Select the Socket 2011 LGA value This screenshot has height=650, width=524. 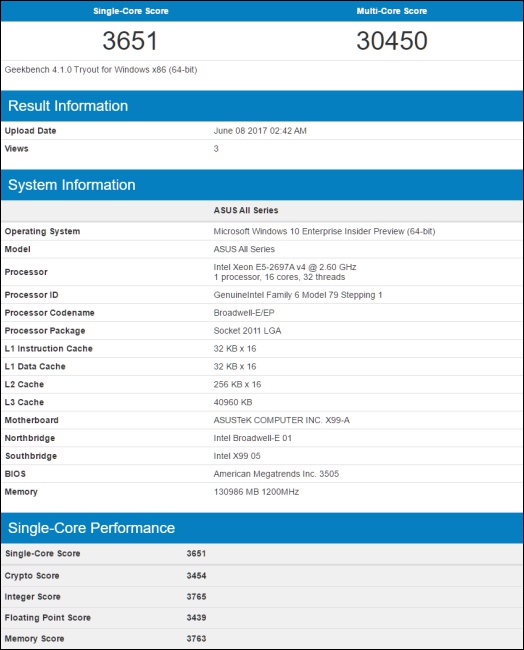[x=247, y=330]
